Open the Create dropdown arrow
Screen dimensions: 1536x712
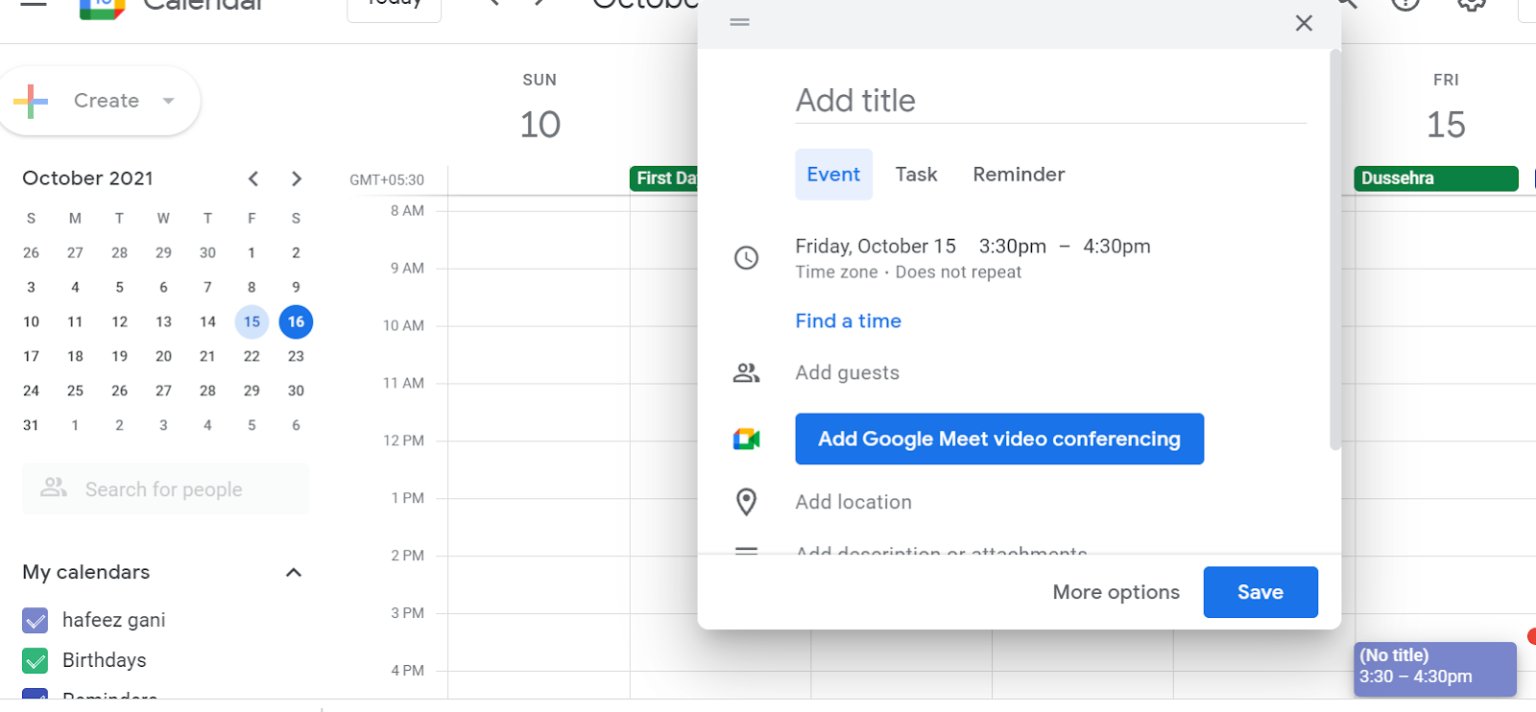point(168,100)
